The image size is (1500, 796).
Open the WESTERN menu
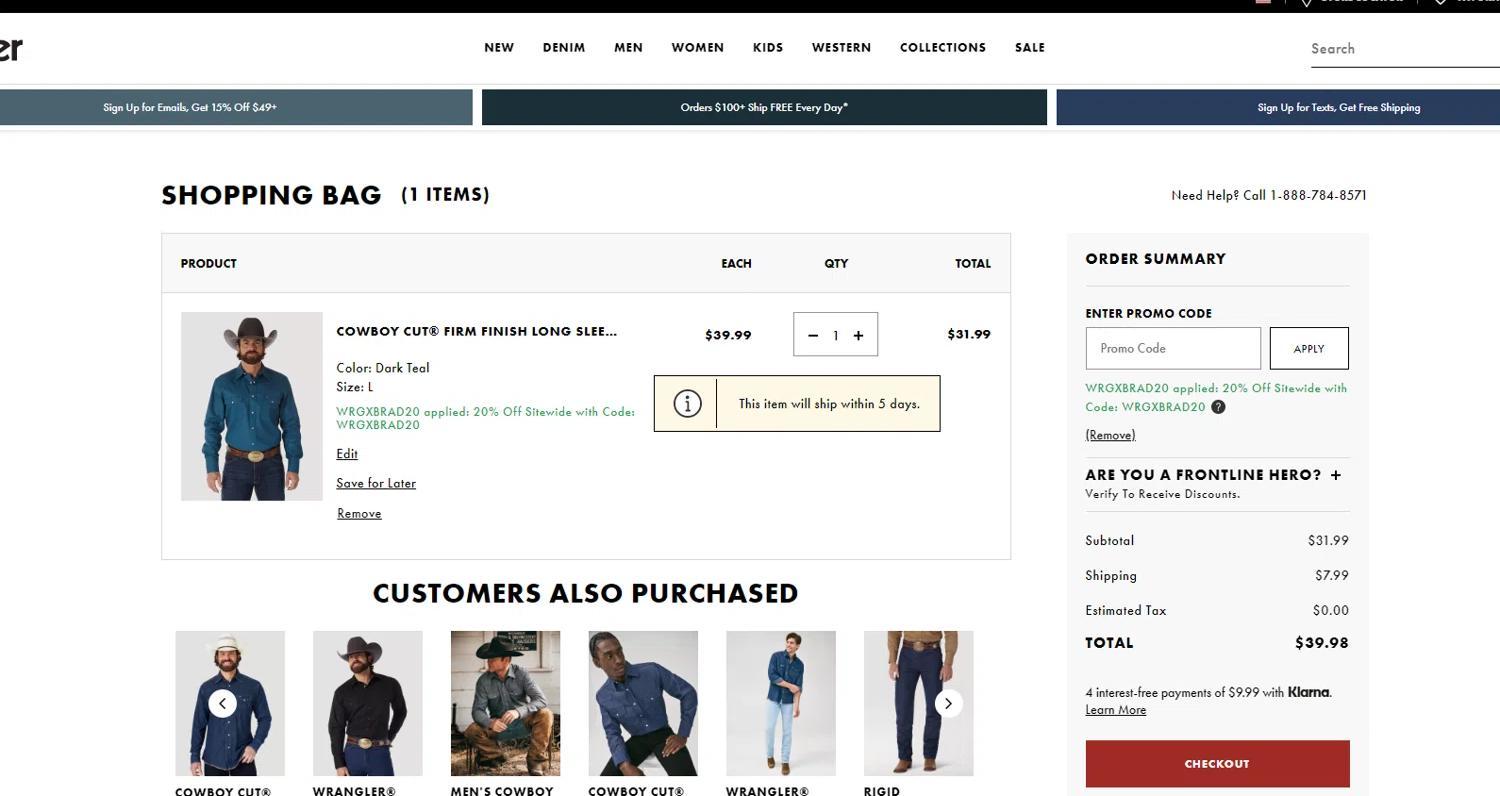click(x=841, y=47)
